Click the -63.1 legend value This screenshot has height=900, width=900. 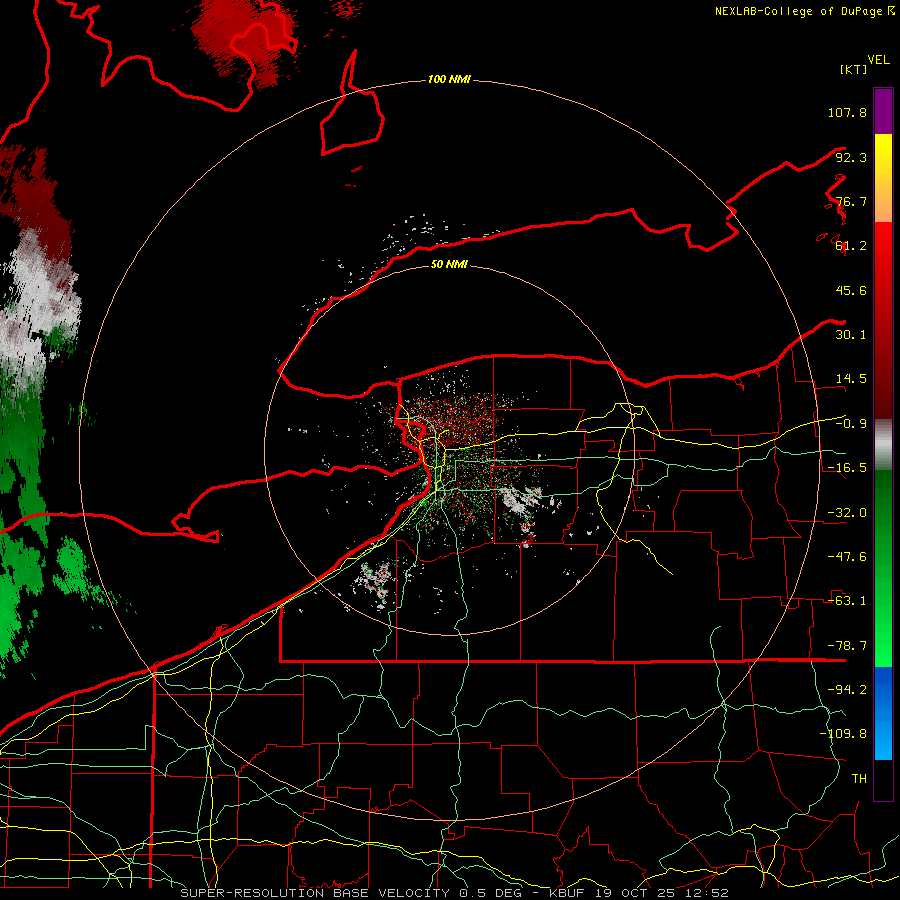847,601
